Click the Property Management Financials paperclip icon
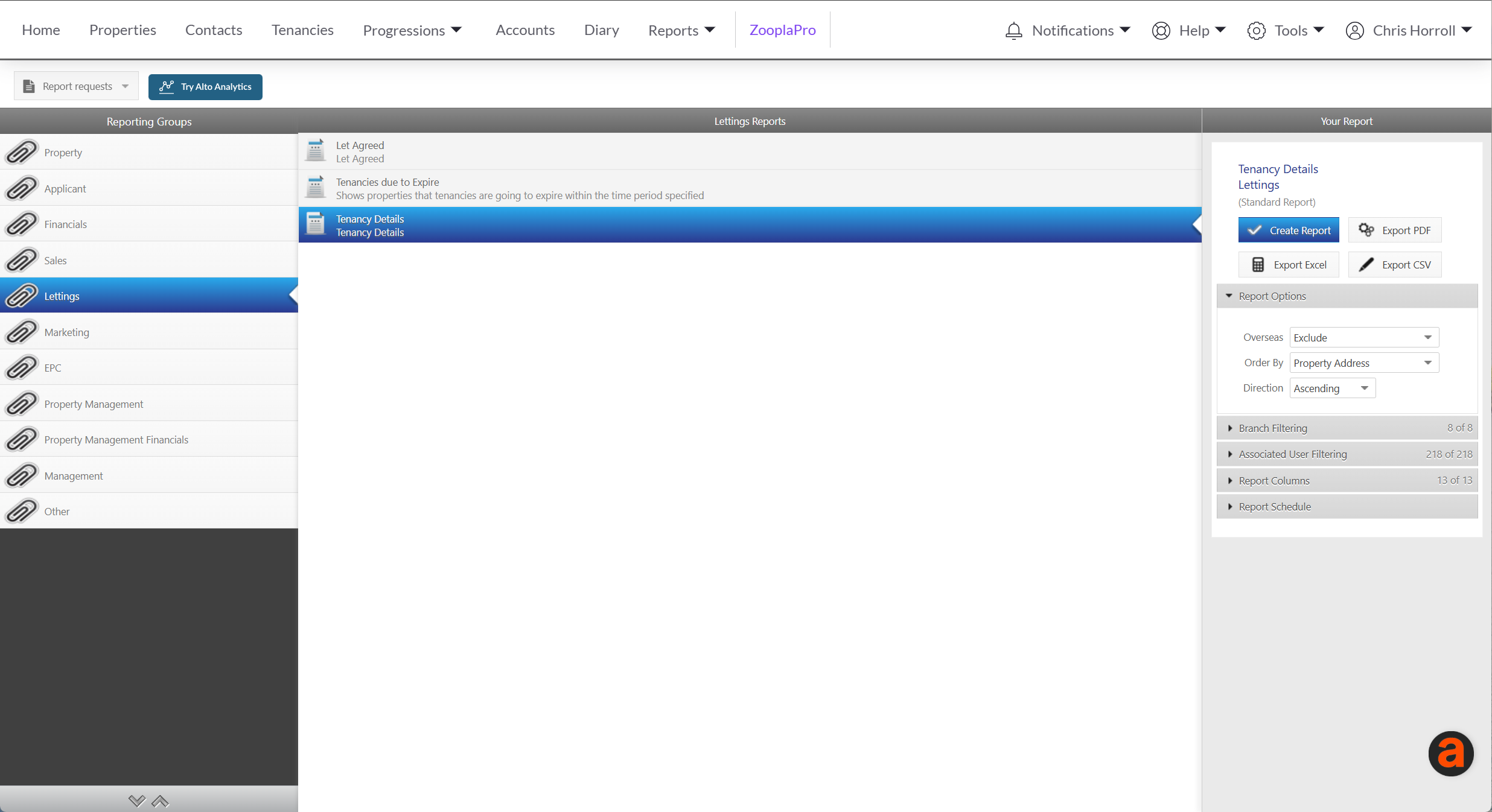This screenshot has width=1492, height=812. coord(22,439)
